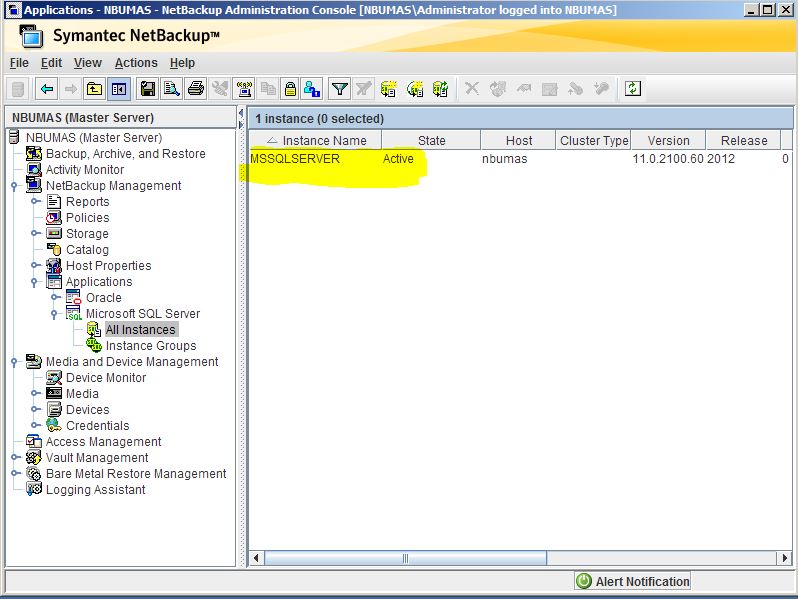Click the padlock icon in toolbar
The image size is (798, 599).
[x=291, y=89]
